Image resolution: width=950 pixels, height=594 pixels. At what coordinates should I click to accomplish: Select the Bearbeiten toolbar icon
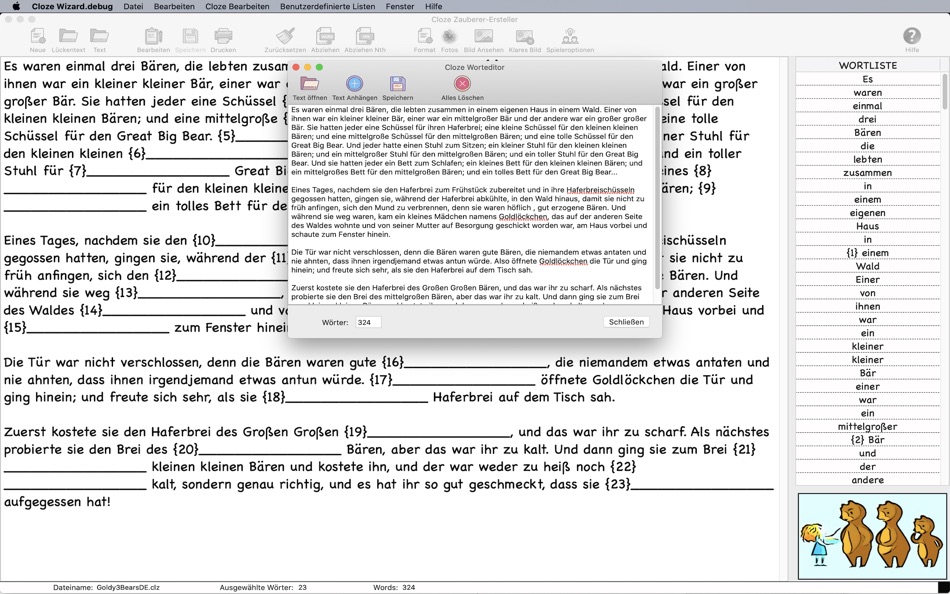pos(153,36)
